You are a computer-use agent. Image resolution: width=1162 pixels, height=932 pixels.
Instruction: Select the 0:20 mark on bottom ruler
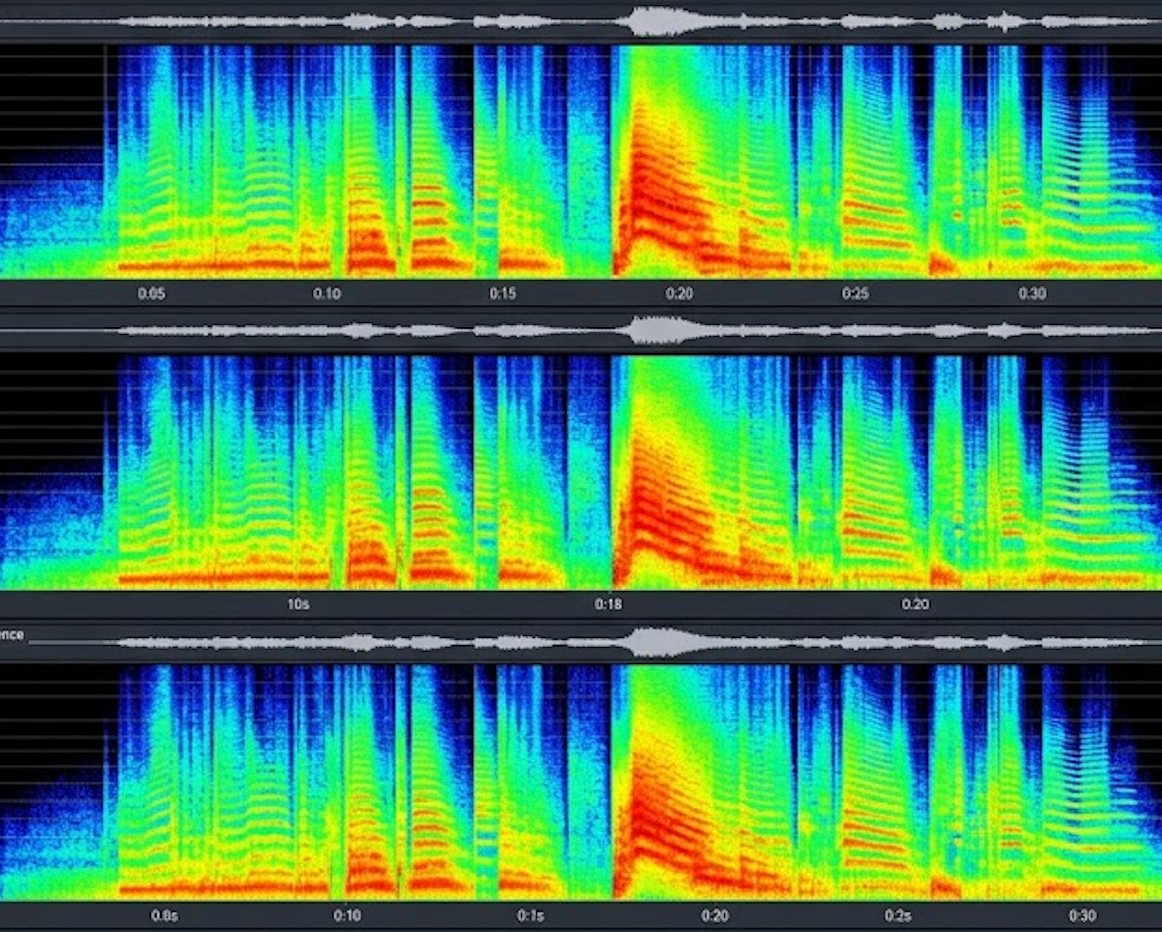point(714,916)
